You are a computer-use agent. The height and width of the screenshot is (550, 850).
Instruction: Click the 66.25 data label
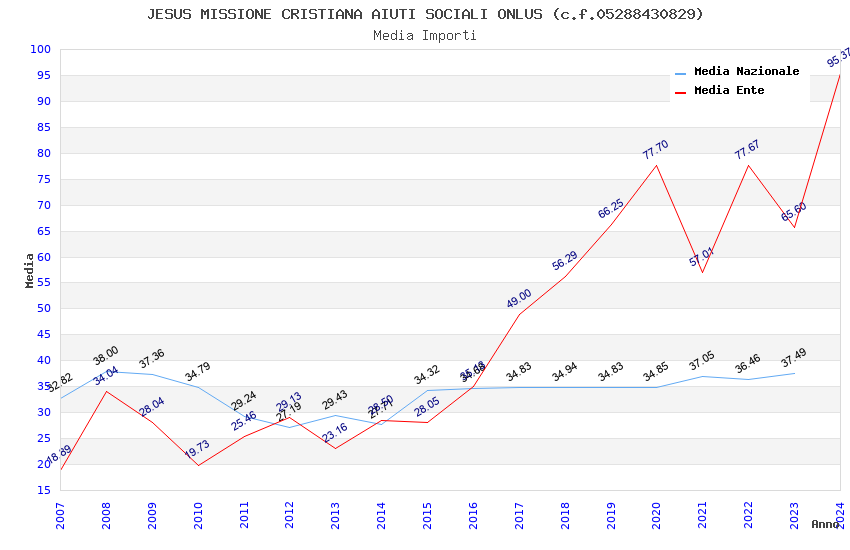(x=611, y=209)
